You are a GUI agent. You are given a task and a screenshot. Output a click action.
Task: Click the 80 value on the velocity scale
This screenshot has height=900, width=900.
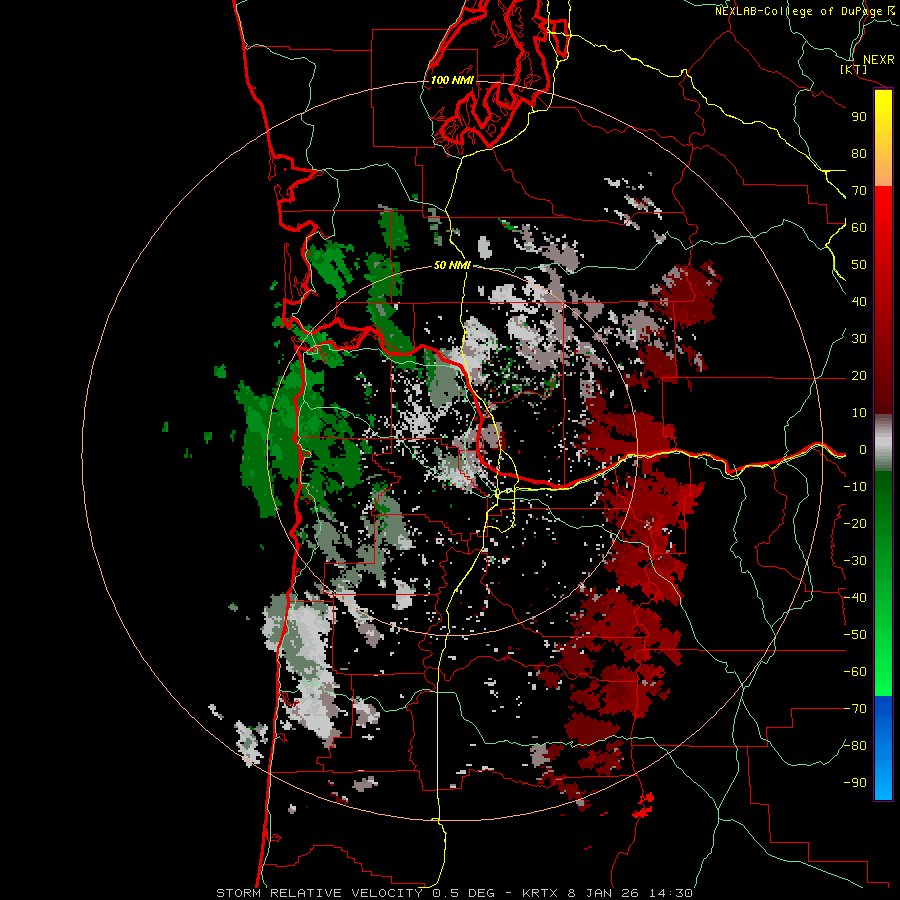coord(859,154)
